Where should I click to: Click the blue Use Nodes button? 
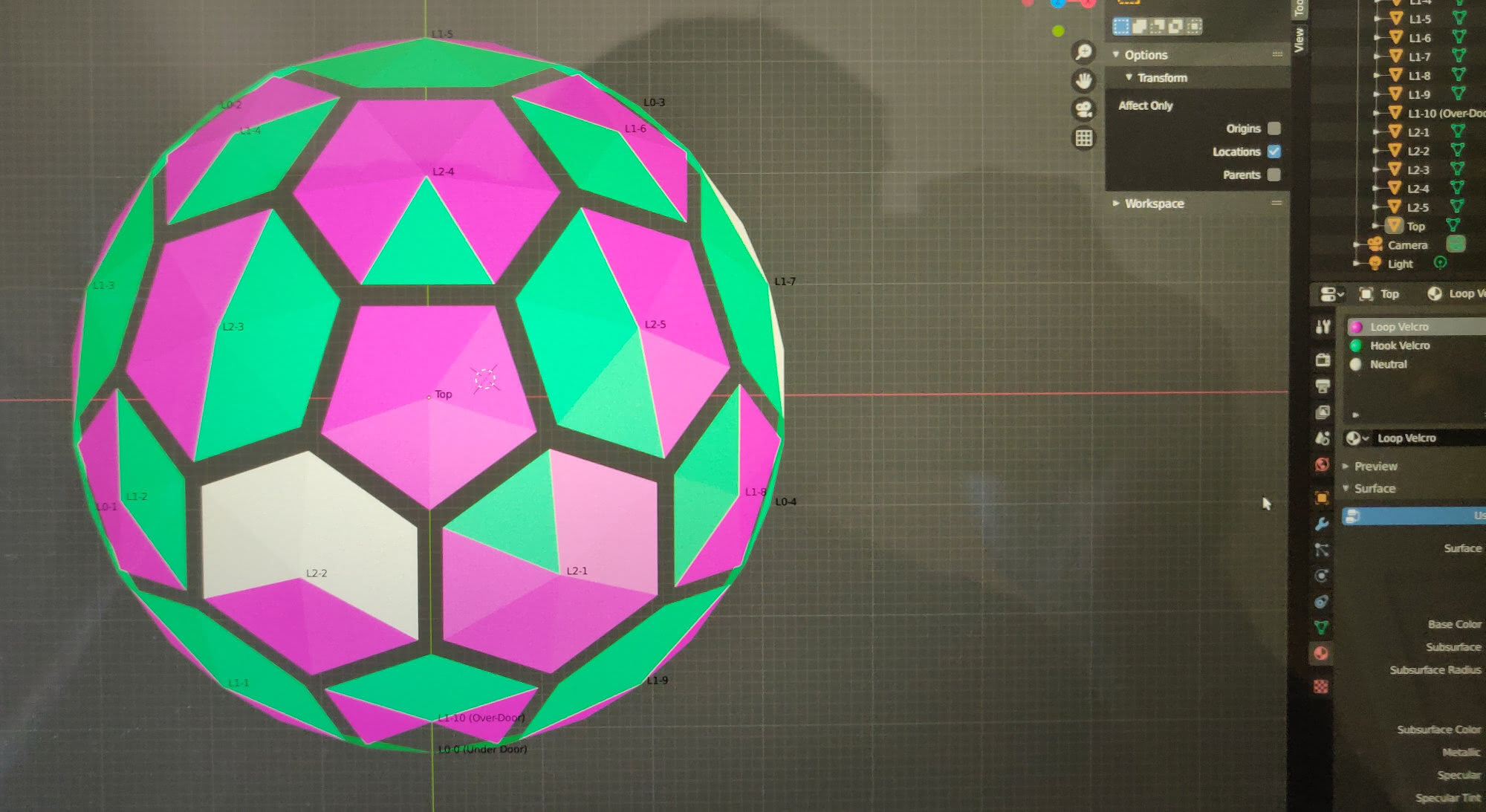coord(1414,516)
